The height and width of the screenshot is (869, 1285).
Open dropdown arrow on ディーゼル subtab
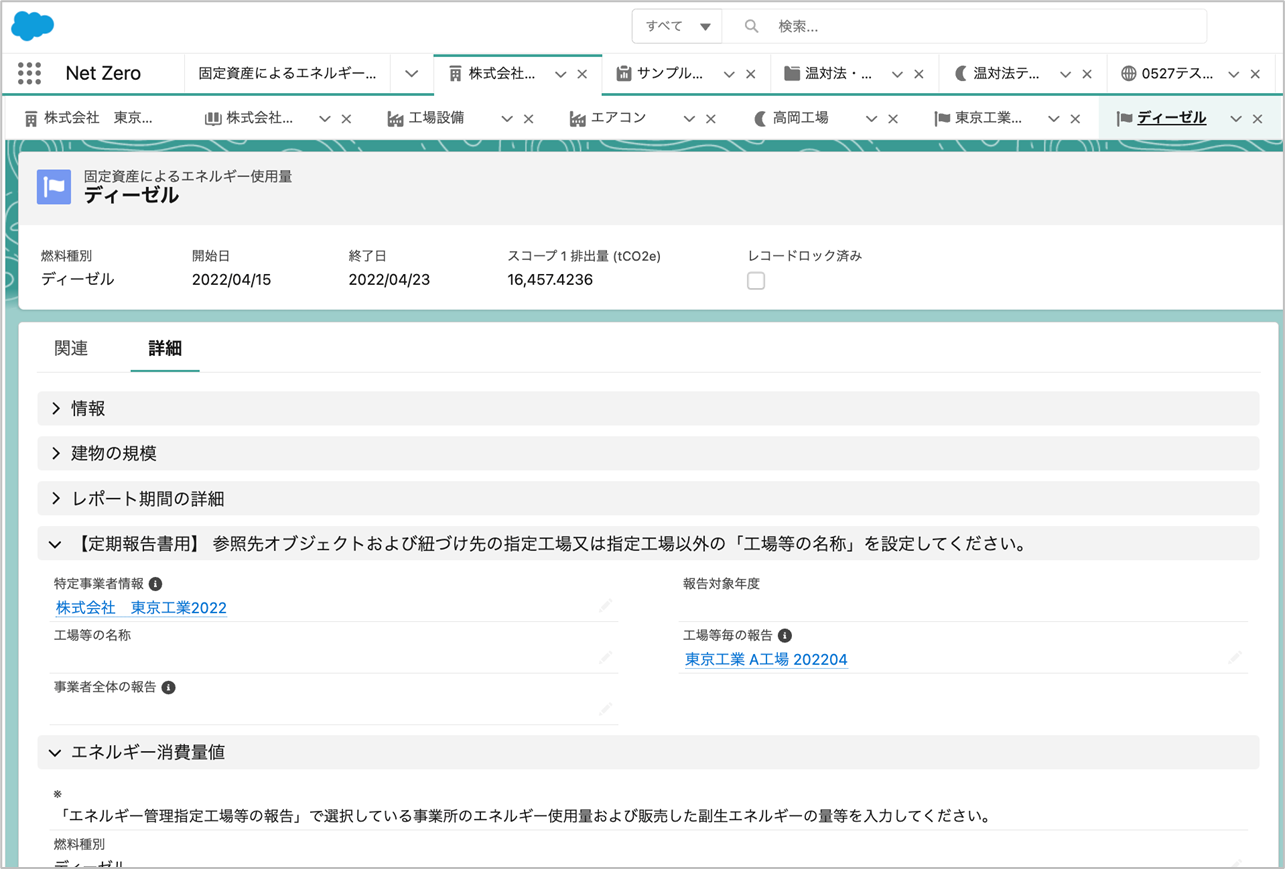click(1236, 119)
